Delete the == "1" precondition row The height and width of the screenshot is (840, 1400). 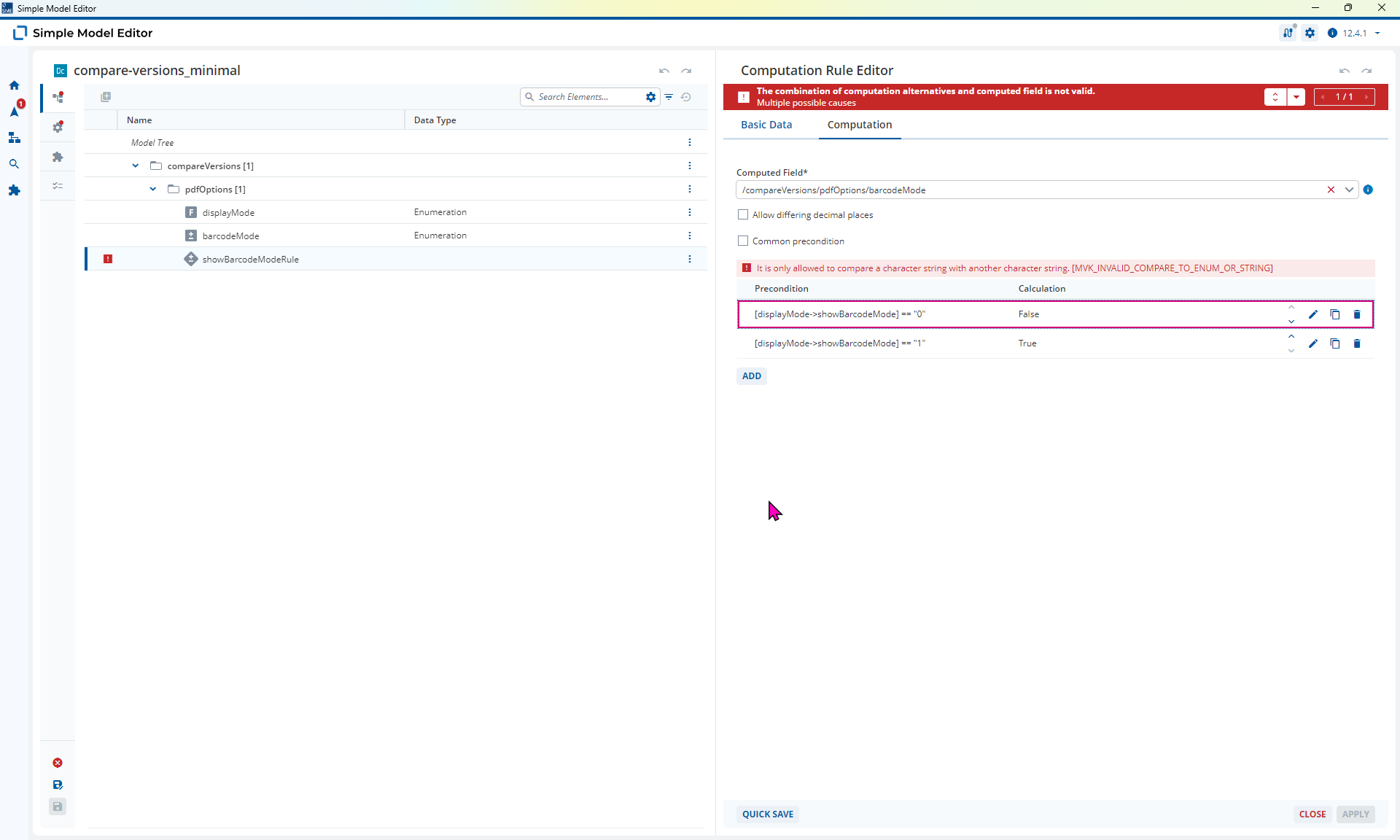[x=1357, y=343]
